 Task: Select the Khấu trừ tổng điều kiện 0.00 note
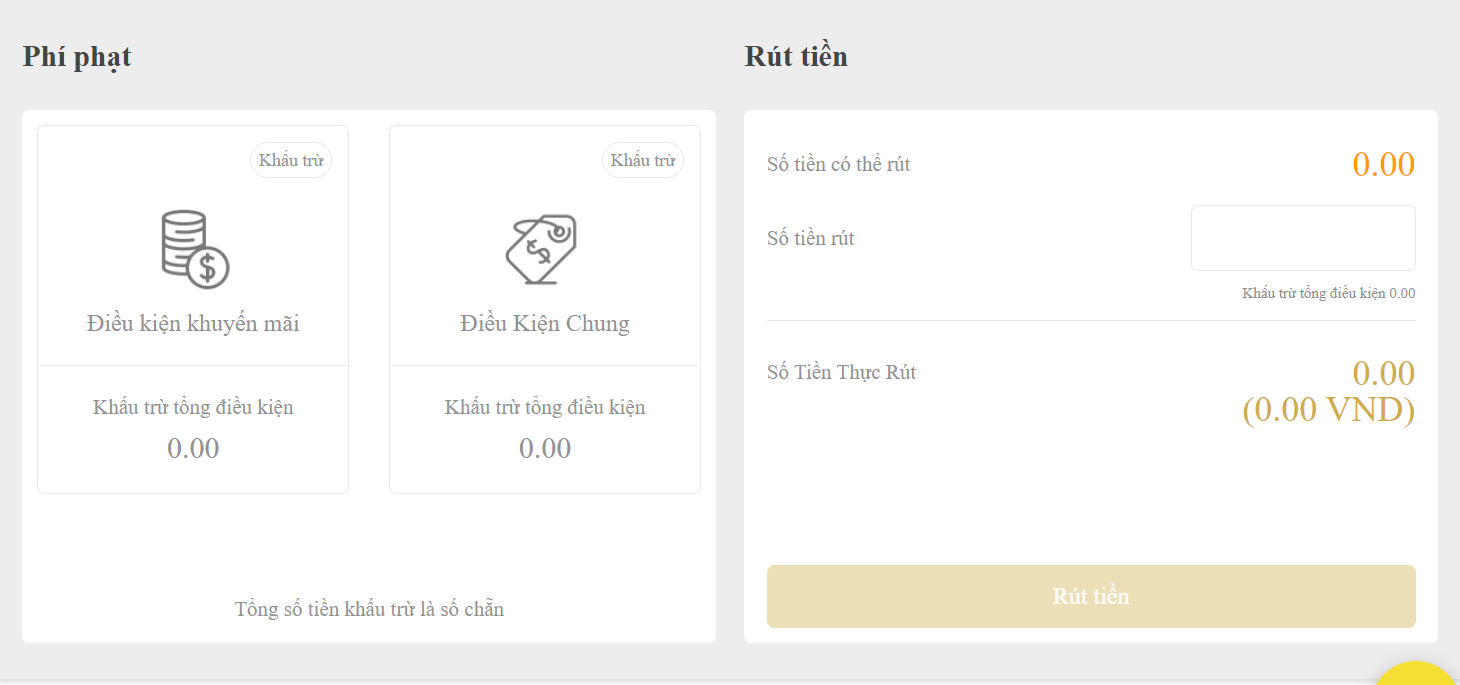(1328, 293)
